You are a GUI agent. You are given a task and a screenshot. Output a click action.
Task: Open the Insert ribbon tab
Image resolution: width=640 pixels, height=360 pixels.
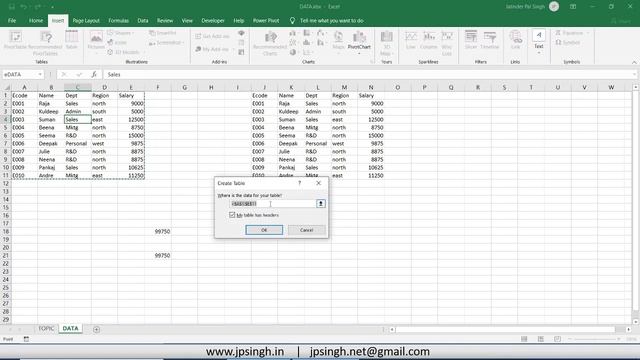pos(58,20)
